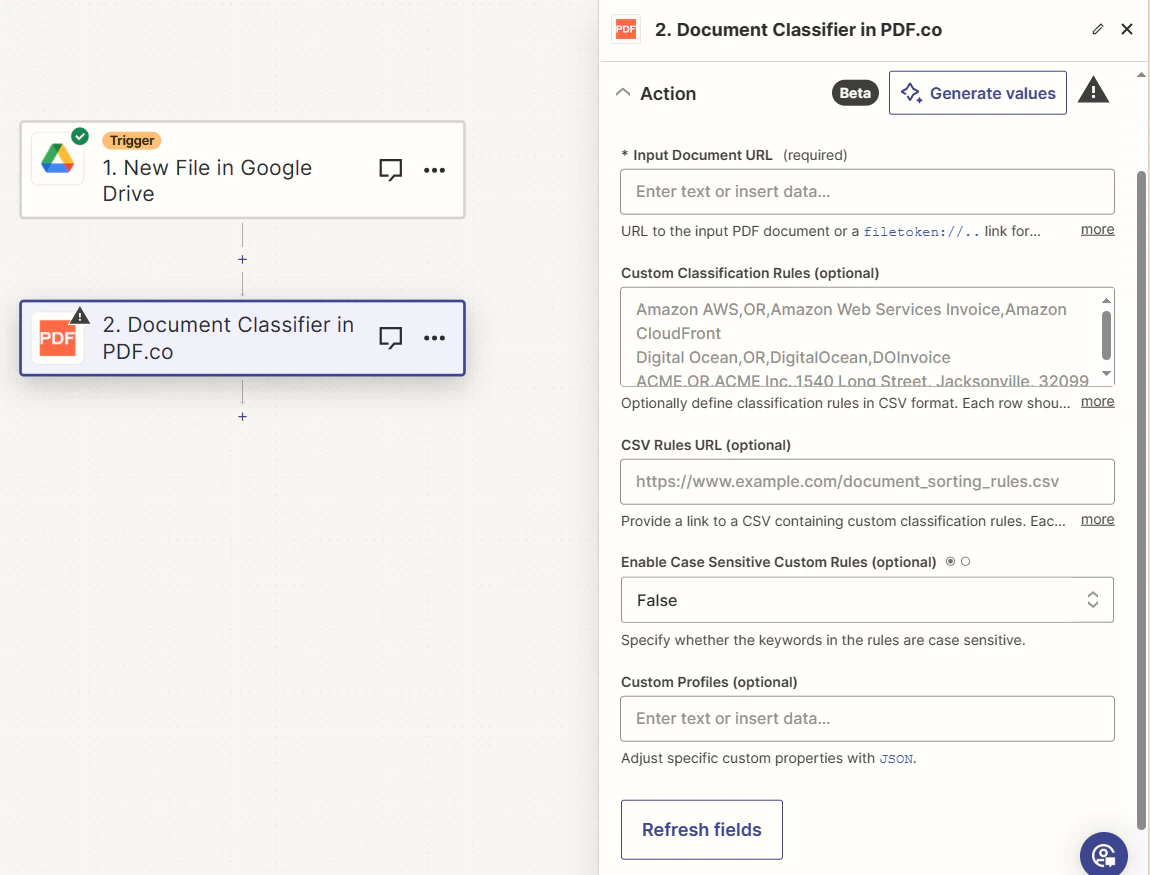Focus the CSV Rules URL field

(x=867, y=482)
